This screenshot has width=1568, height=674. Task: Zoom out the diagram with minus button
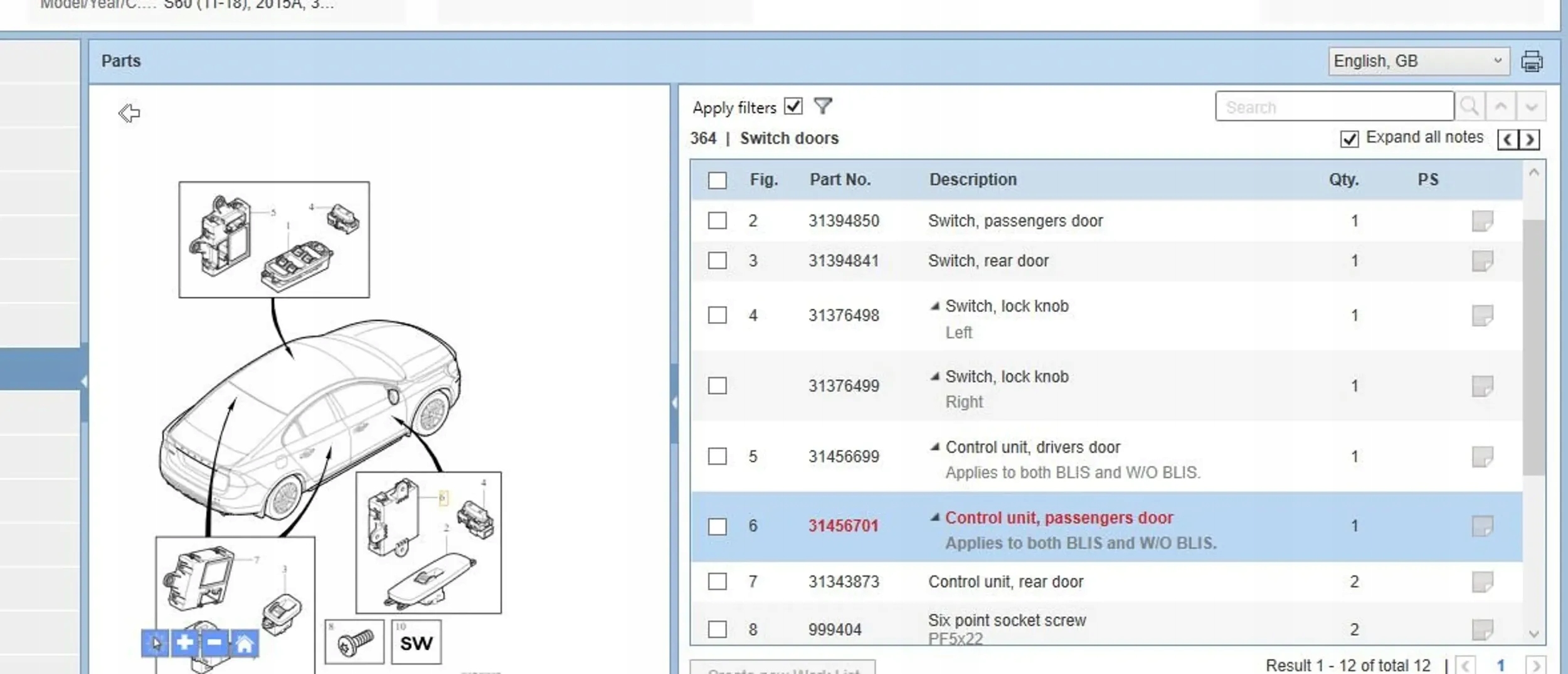point(215,643)
